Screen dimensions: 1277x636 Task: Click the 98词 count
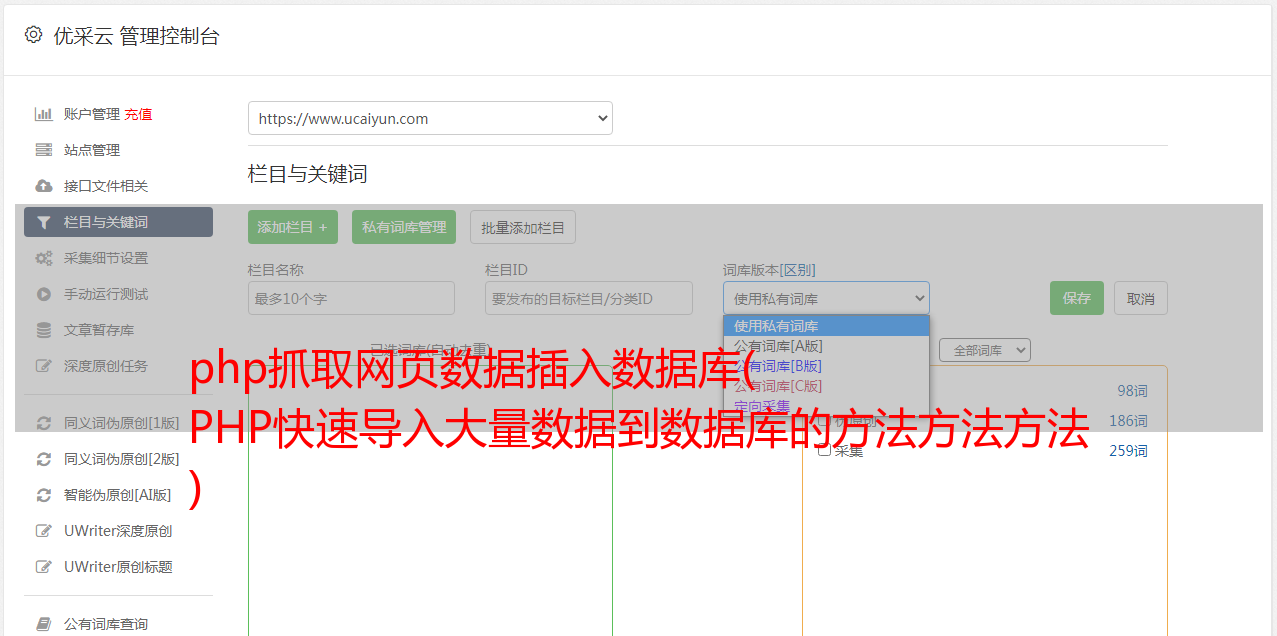(x=1132, y=391)
